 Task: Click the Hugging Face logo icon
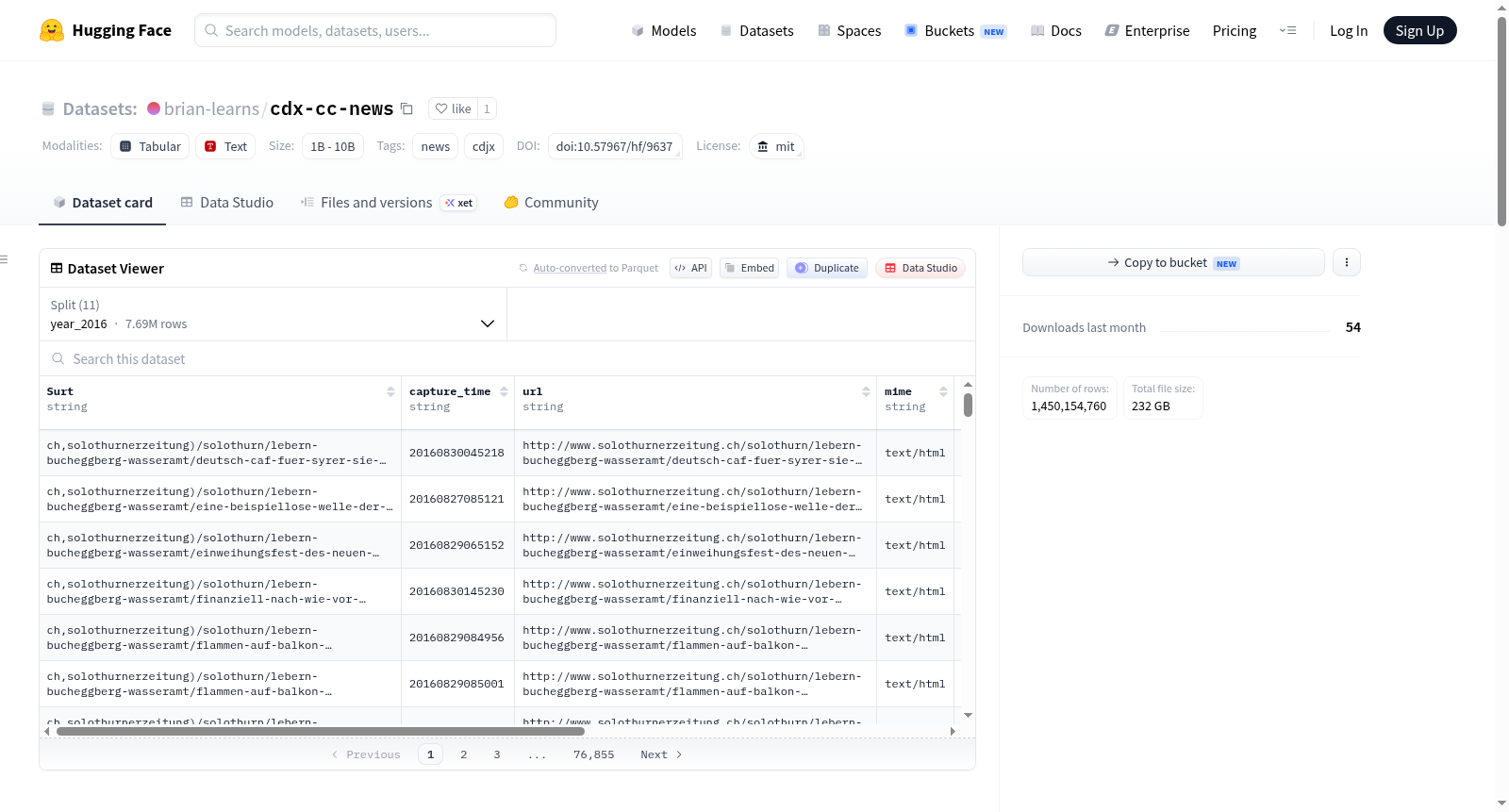coord(52,30)
